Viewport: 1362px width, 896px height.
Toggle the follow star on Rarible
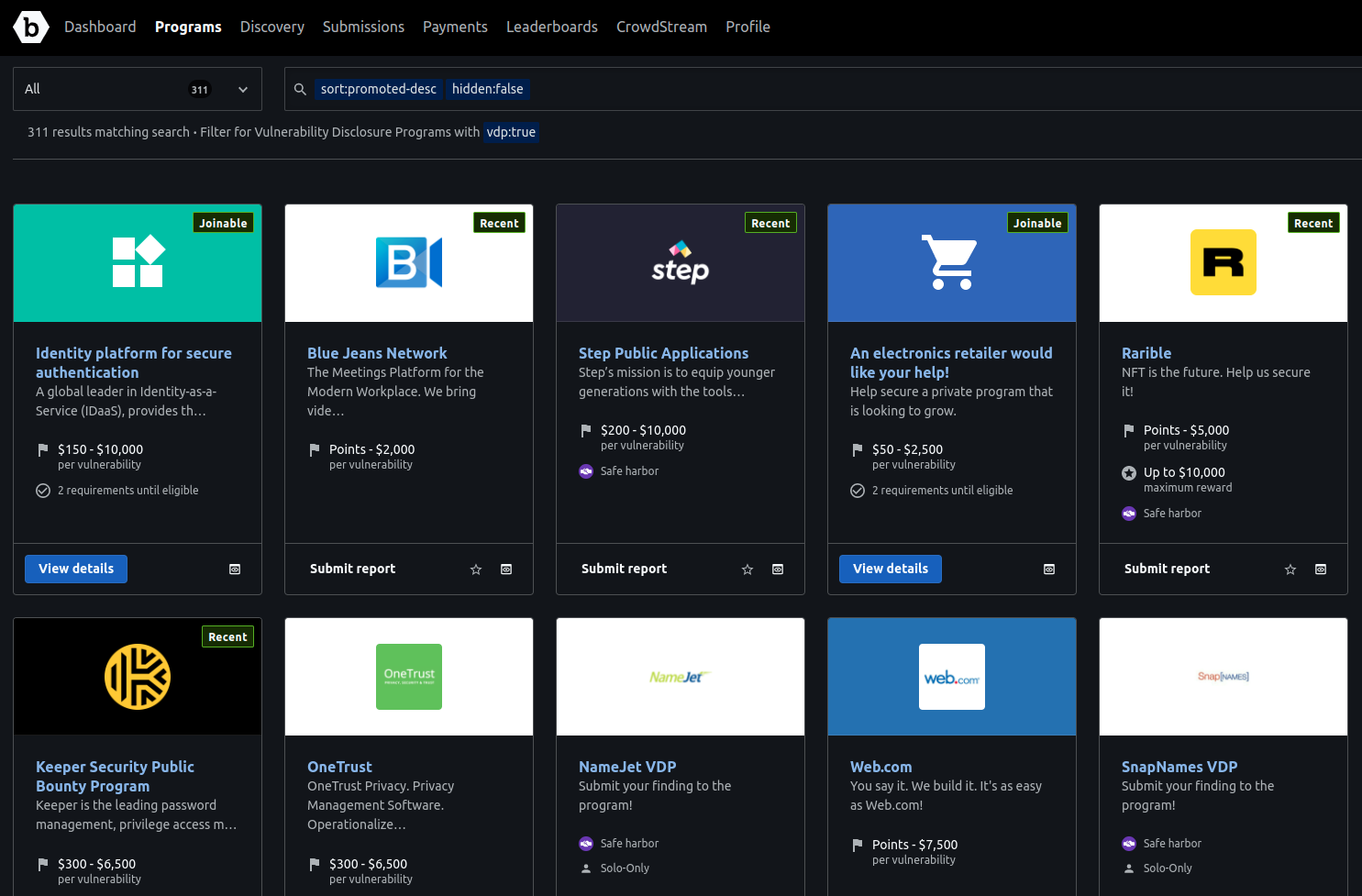[1290, 569]
